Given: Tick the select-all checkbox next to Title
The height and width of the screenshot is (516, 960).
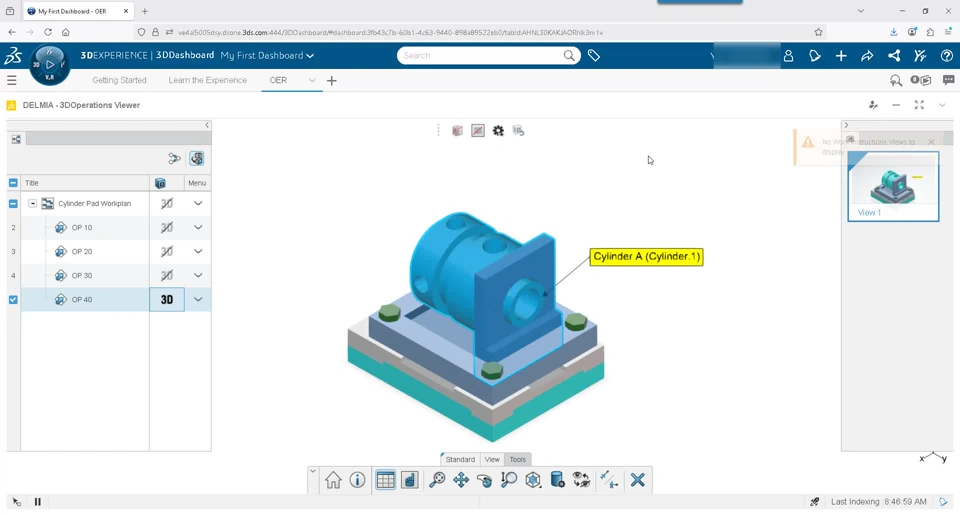Looking at the screenshot, I should [x=13, y=183].
